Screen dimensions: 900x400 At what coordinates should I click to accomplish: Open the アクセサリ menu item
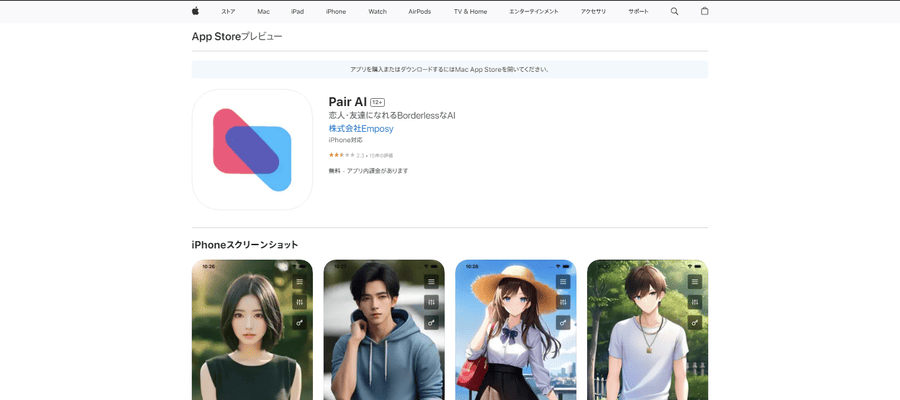coord(593,11)
